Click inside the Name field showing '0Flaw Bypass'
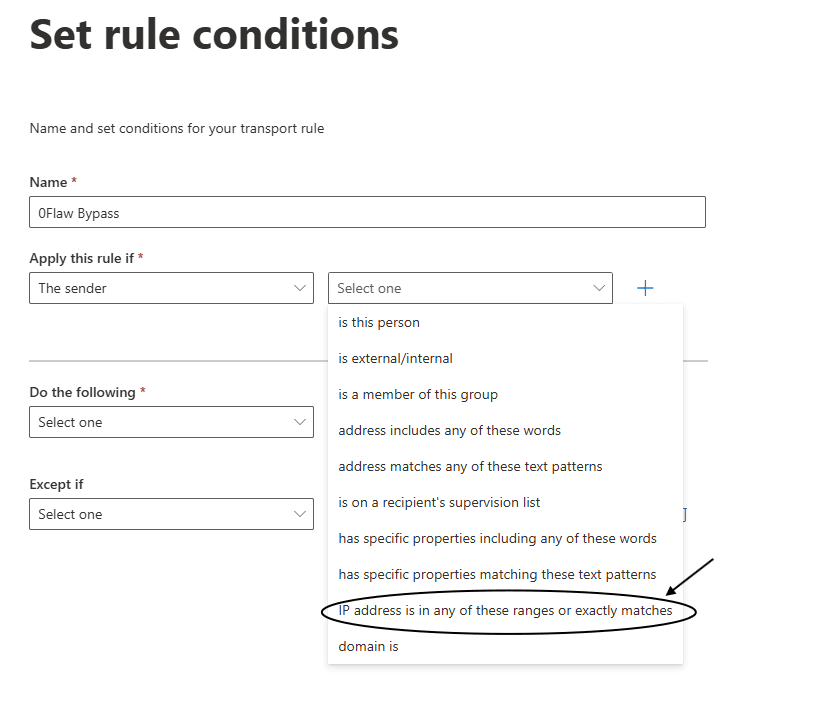 [x=367, y=212]
